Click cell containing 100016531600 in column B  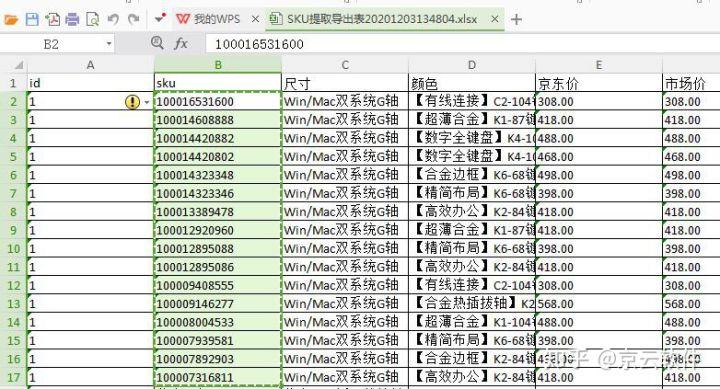(x=218, y=101)
